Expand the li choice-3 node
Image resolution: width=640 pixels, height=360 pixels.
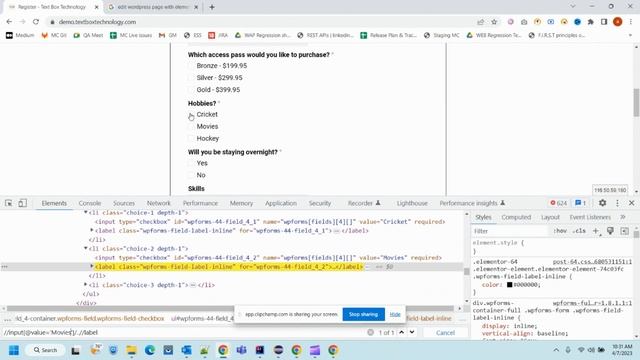point(86,284)
